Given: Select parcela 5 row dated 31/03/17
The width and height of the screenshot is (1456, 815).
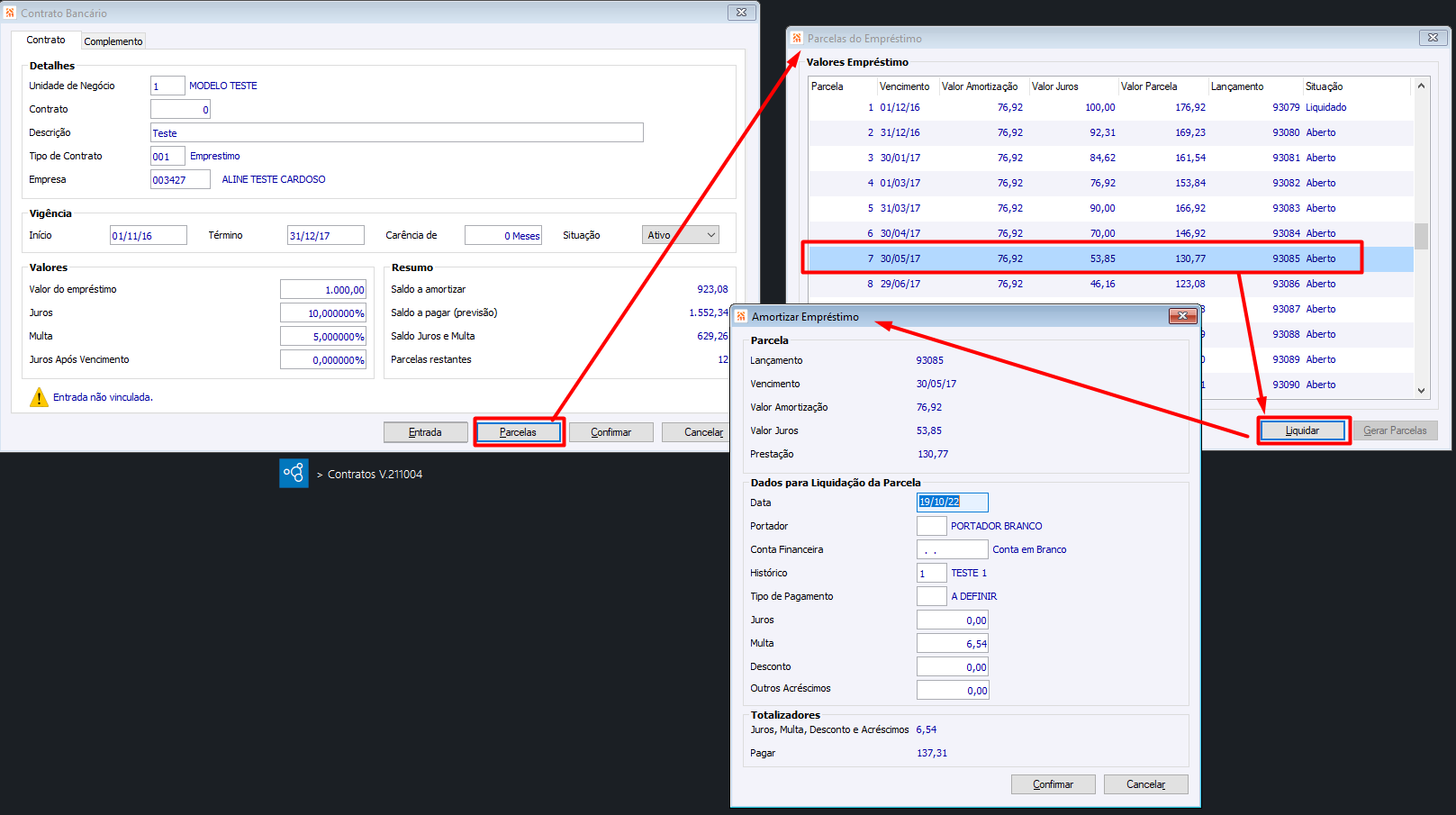Looking at the screenshot, I should coord(1110,208).
